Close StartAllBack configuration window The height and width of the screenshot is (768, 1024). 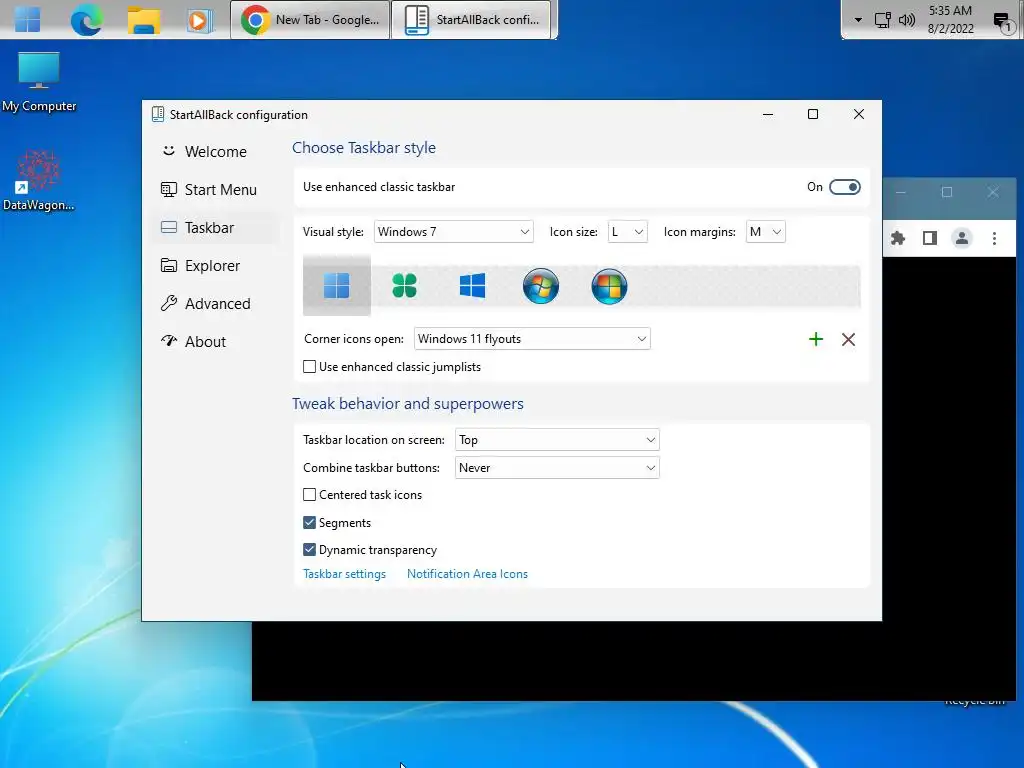tap(859, 114)
